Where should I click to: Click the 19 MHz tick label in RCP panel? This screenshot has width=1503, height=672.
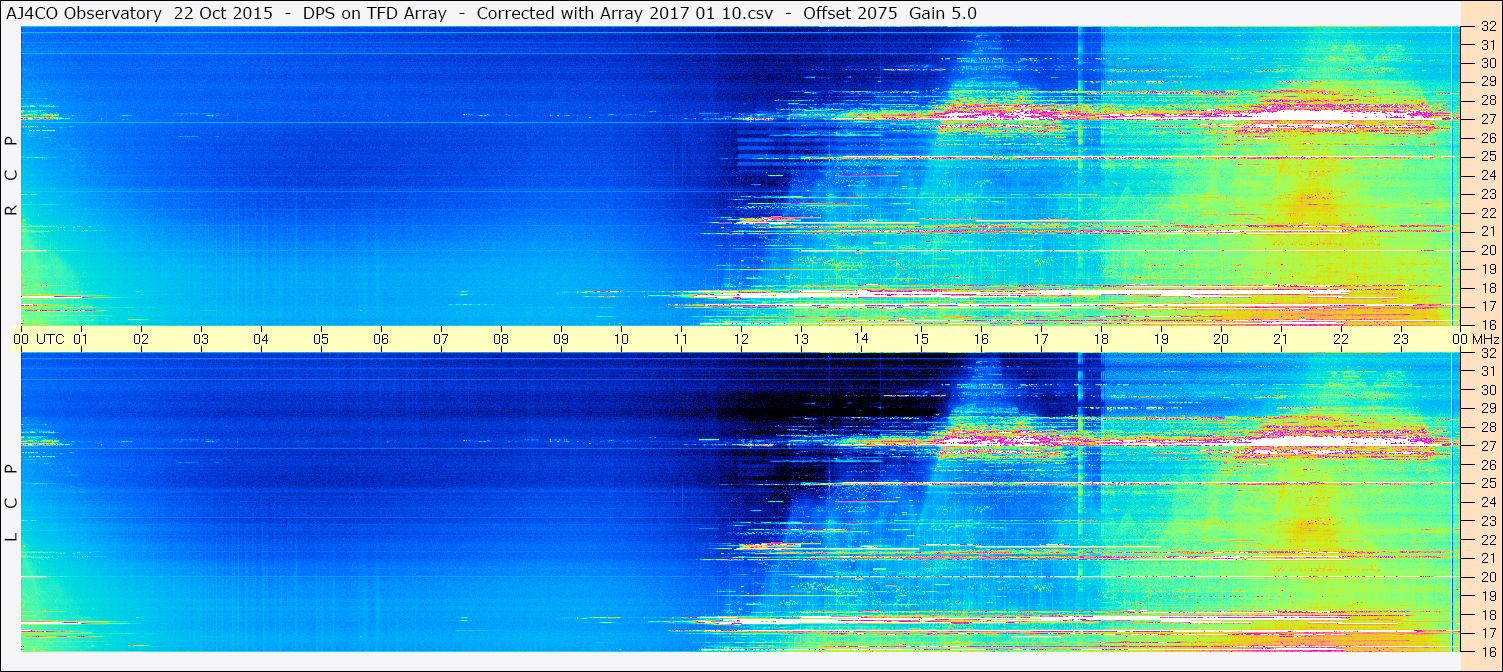coord(1488,269)
